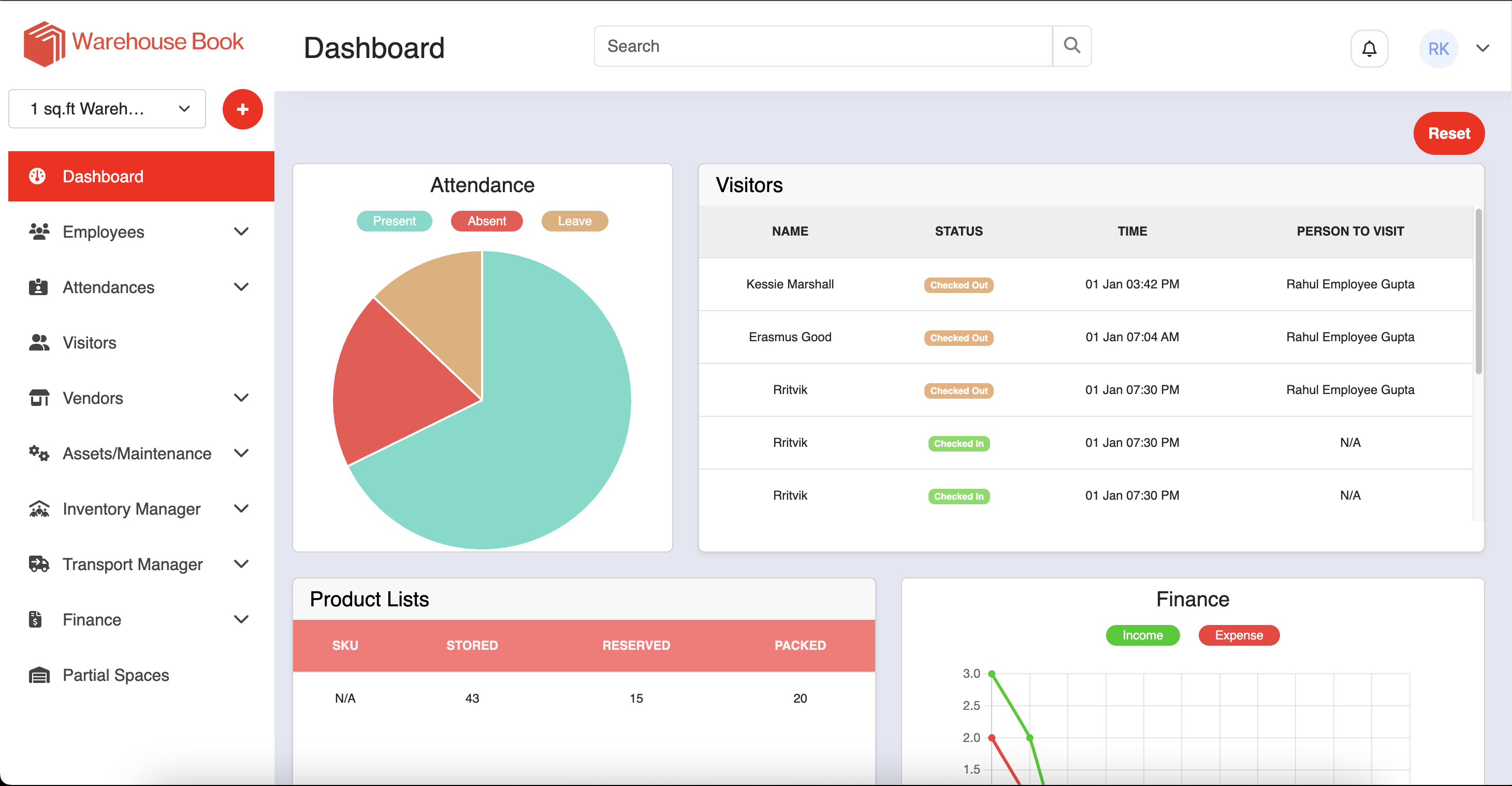Image resolution: width=1512 pixels, height=786 pixels.
Task: Click the red plus add-warehouse button
Action: pyautogui.click(x=242, y=109)
